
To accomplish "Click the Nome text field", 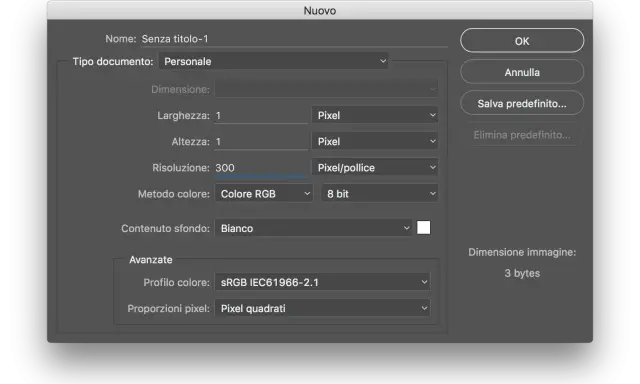I will 294,39.
